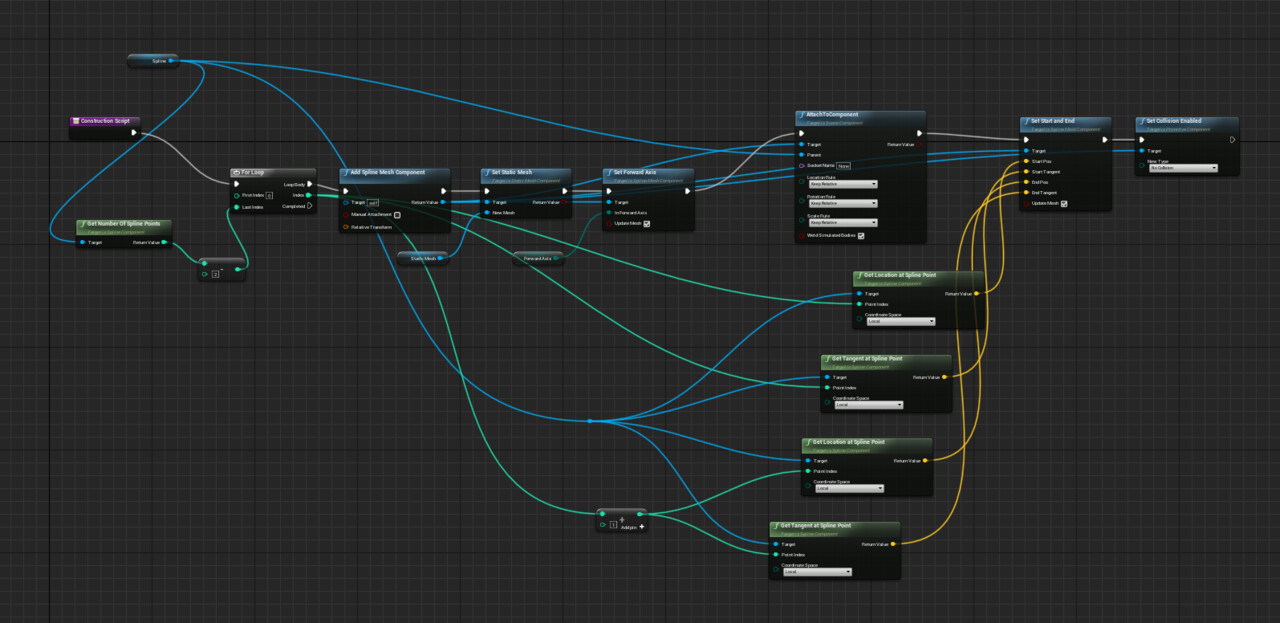Click the value field on the addition node
This screenshot has height=623, width=1280.
[613, 524]
